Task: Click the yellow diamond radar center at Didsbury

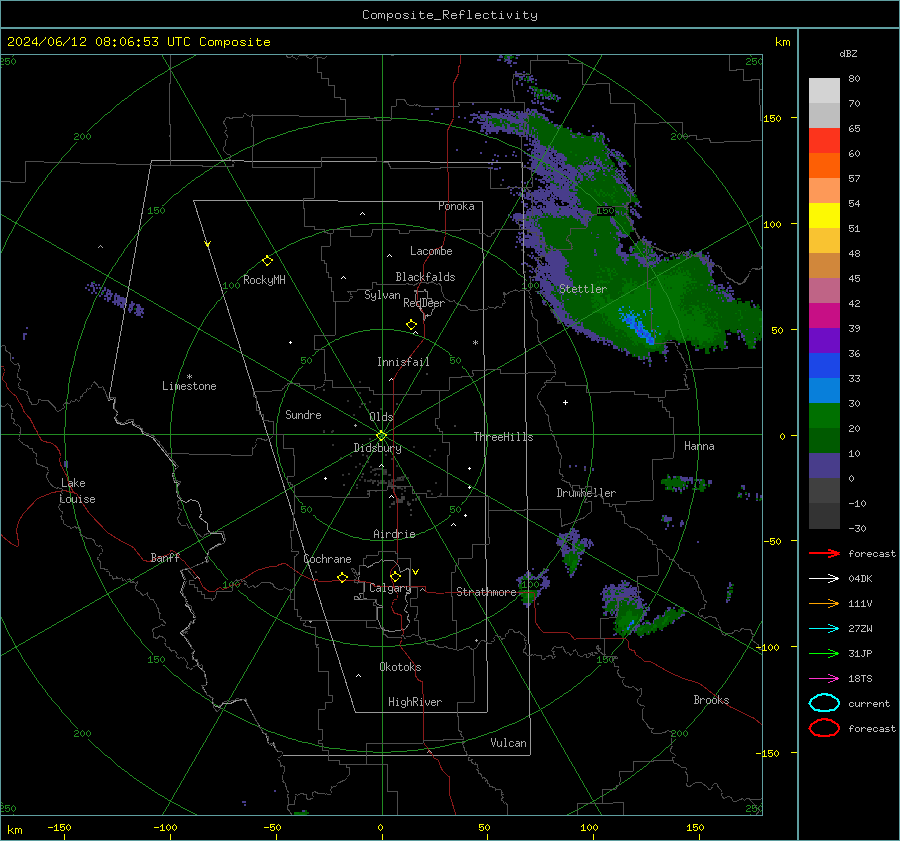Action: 381,436
